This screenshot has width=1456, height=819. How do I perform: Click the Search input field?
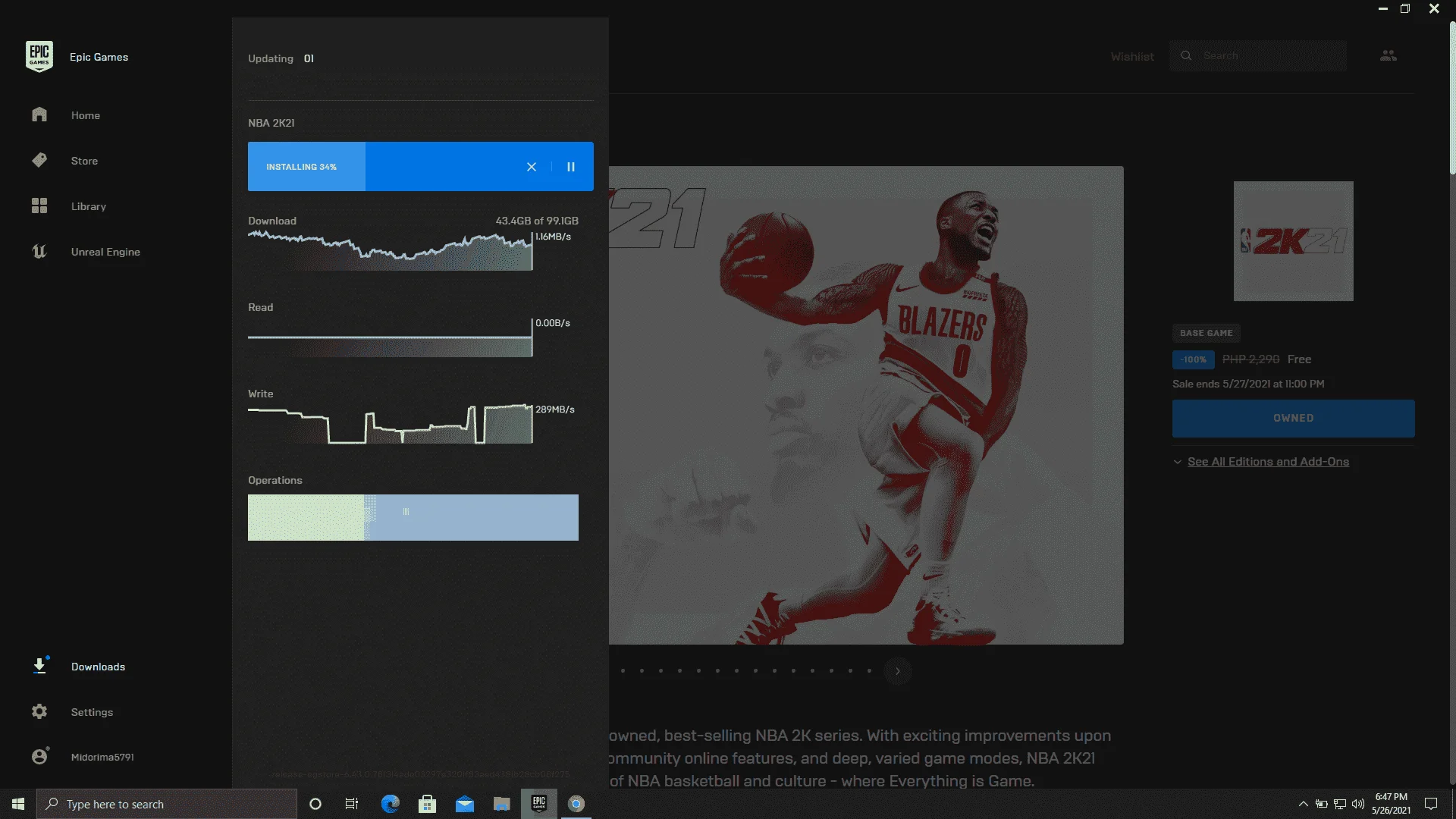[x=1258, y=55]
